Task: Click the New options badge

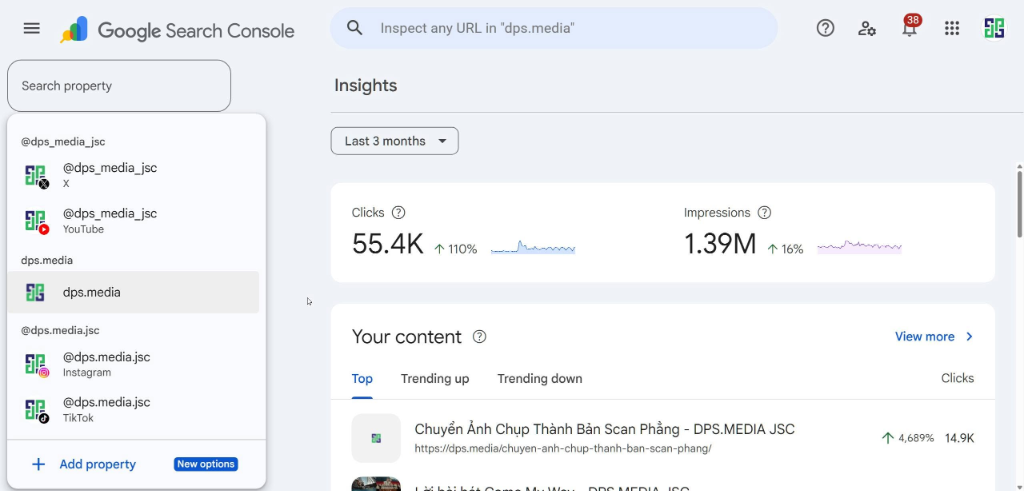Action: click(x=206, y=464)
